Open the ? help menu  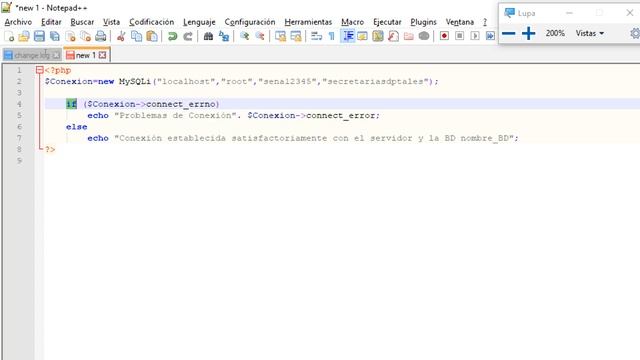[485, 22]
